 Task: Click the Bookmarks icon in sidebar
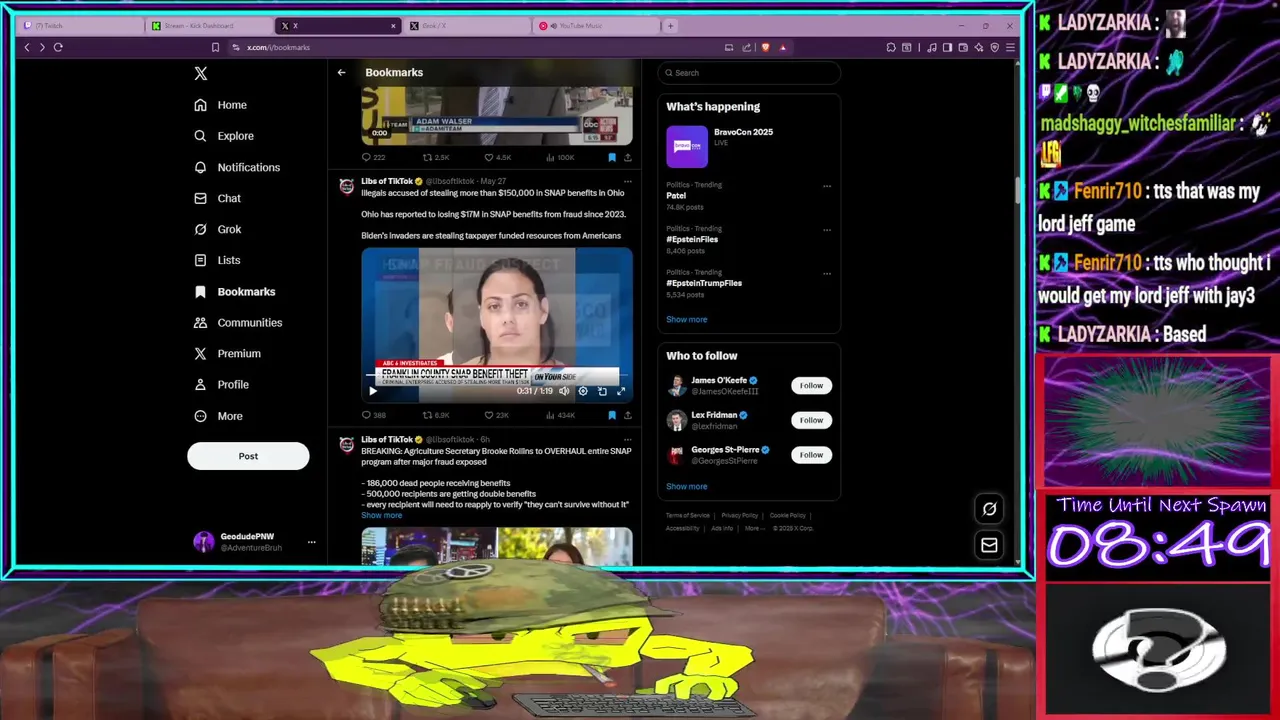point(200,291)
